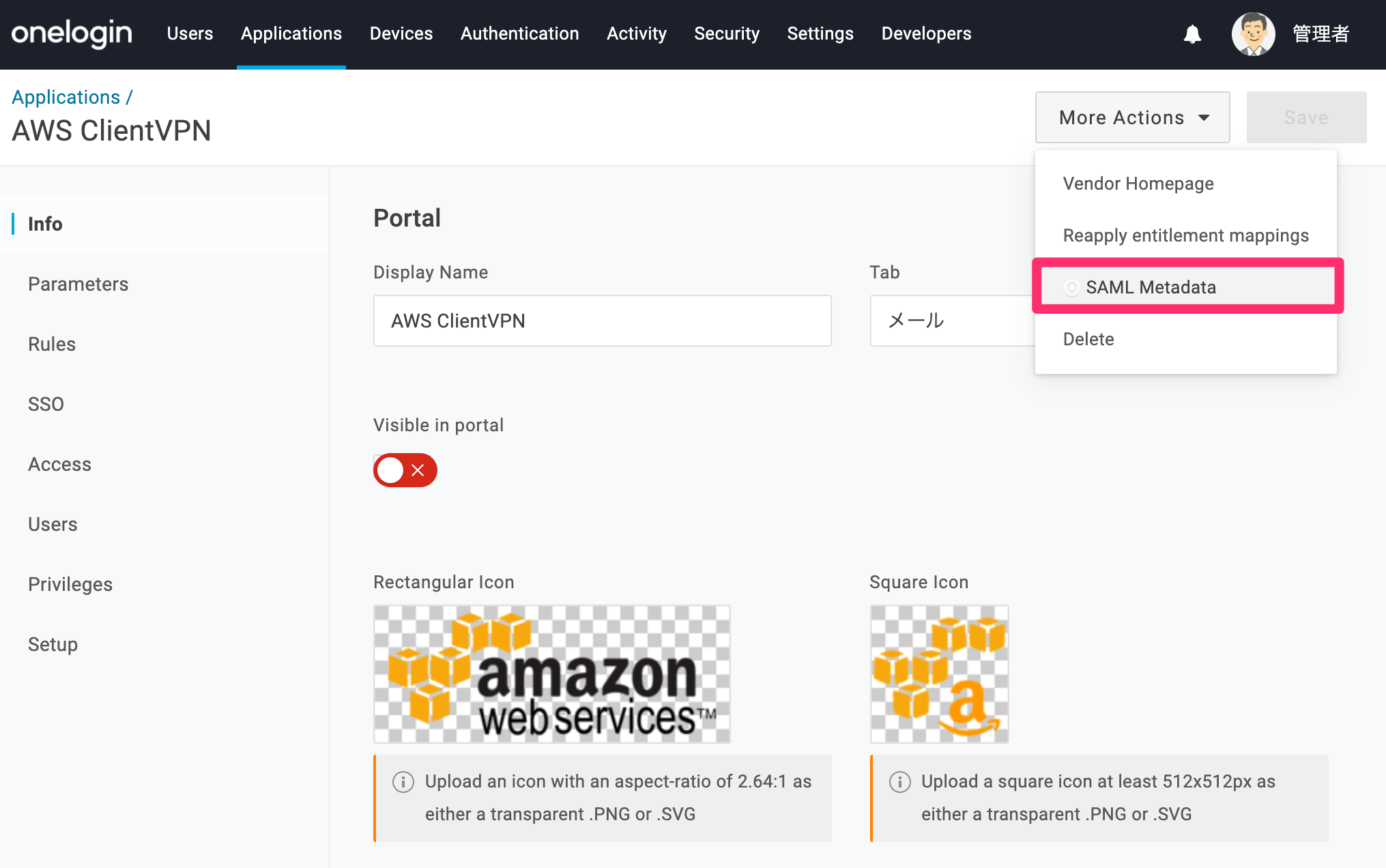The height and width of the screenshot is (868, 1386).
Task: Select the Info sidebar tab
Action: (164, 224)
